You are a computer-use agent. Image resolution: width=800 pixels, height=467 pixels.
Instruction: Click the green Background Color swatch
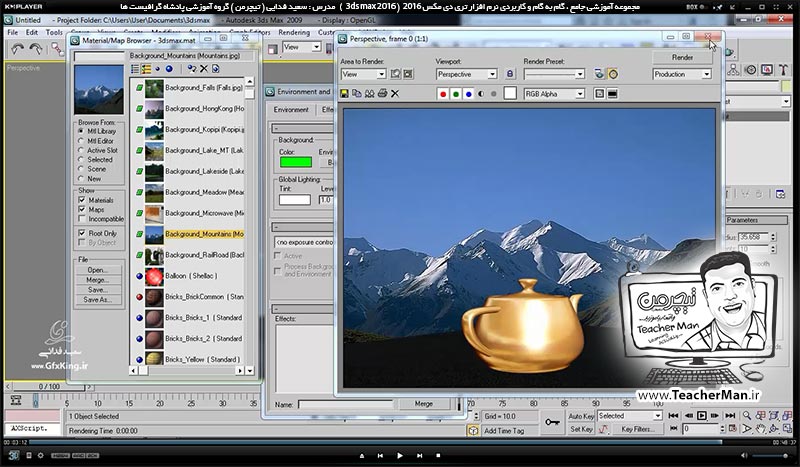(x=296, y=162)
